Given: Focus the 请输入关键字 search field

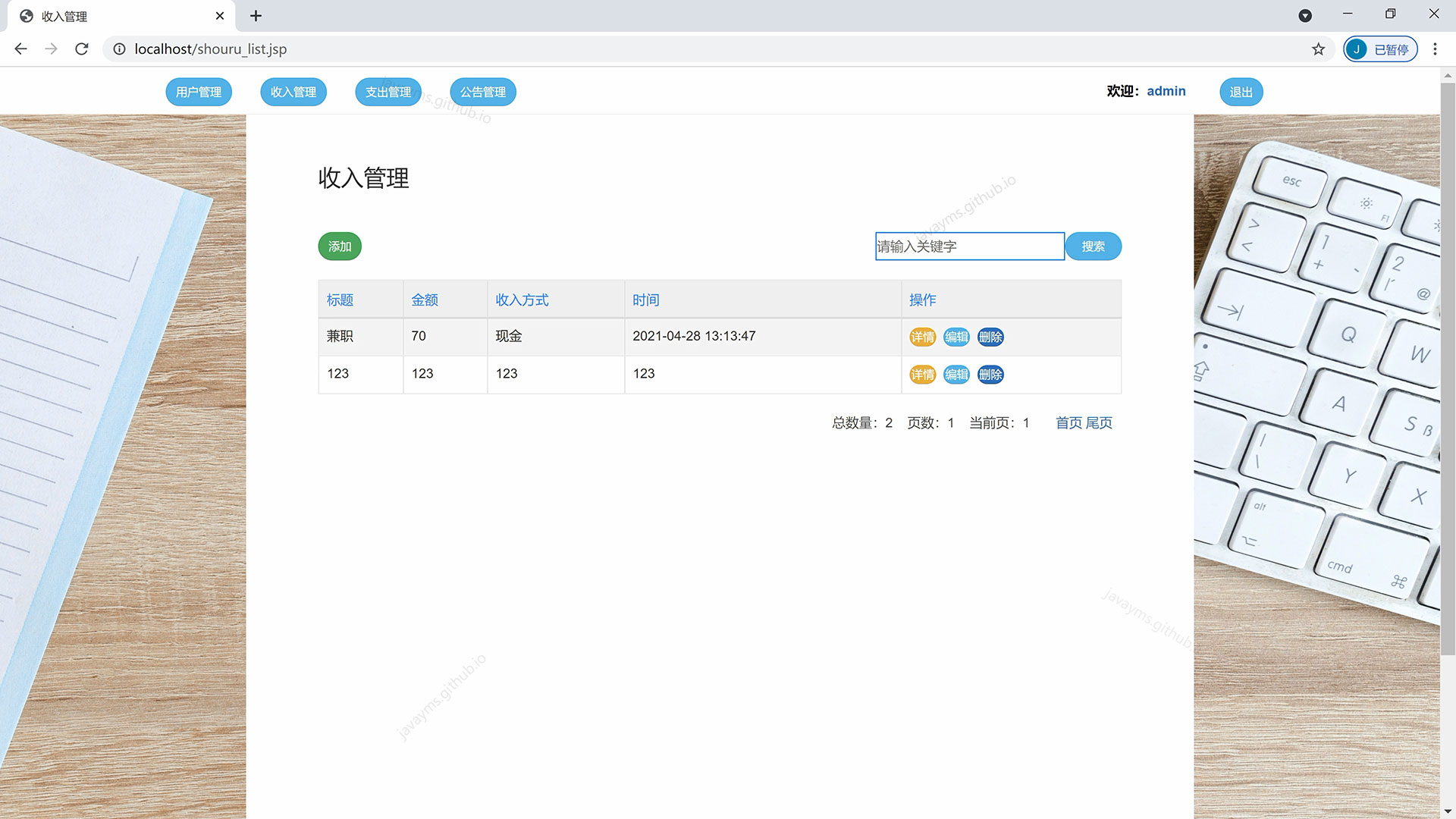Looking at the screenshot, I should (x=969, y=246).
